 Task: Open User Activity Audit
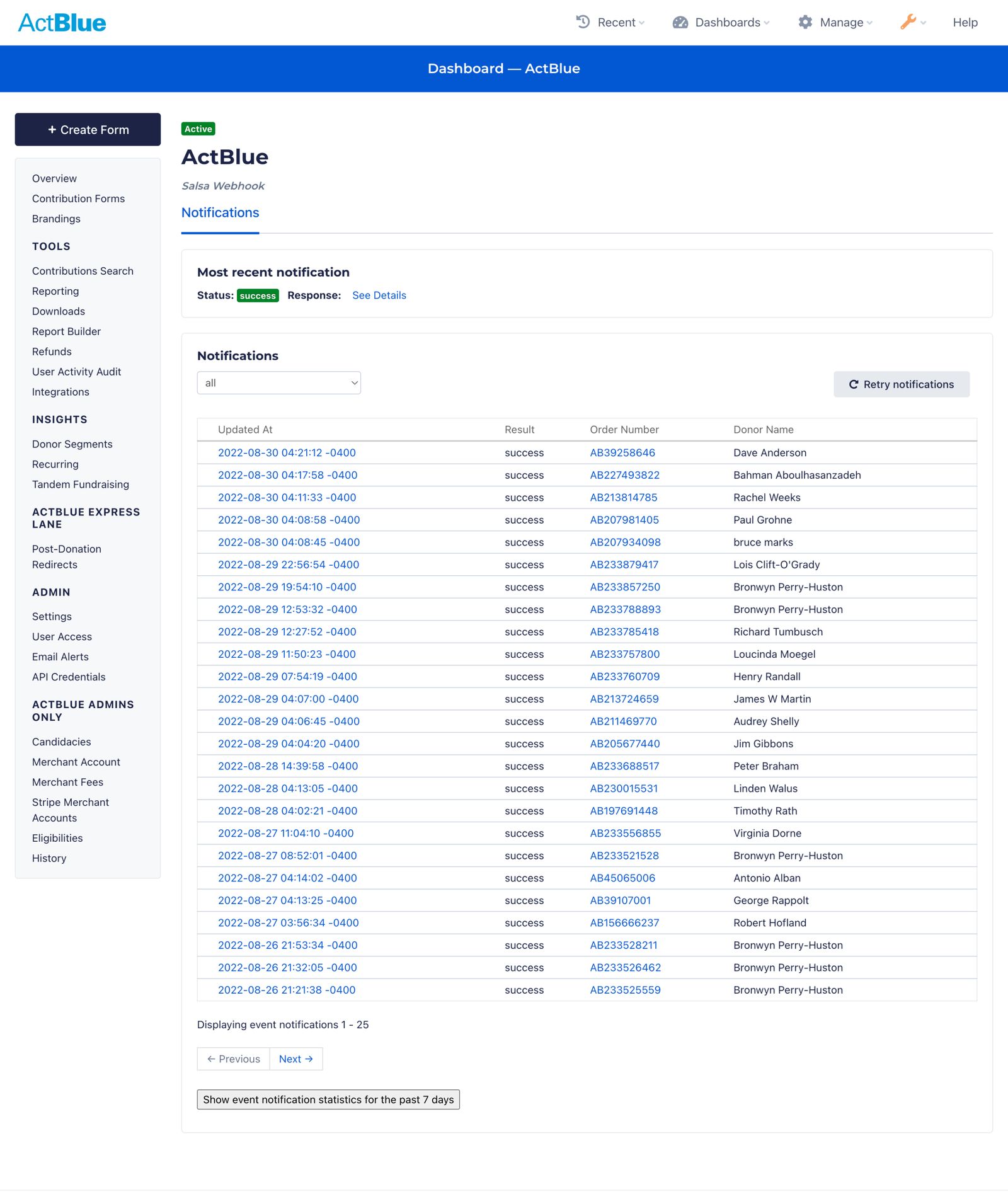click(x=76, y=372)
